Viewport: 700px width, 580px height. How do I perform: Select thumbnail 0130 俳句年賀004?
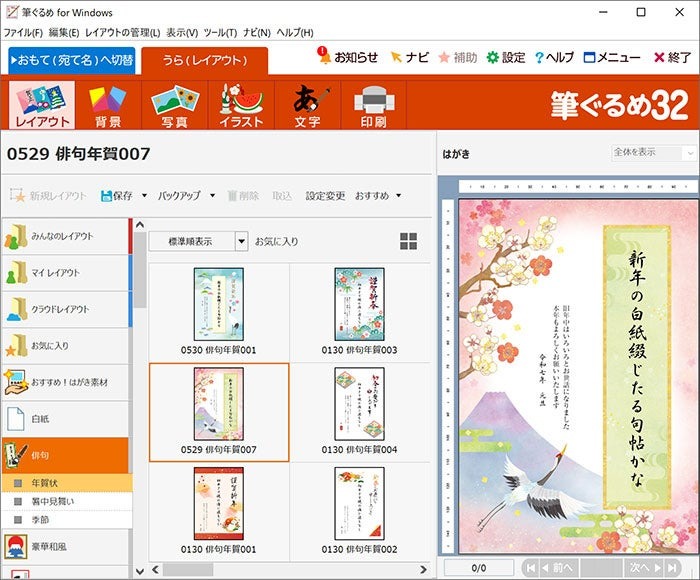coord(359,412)
